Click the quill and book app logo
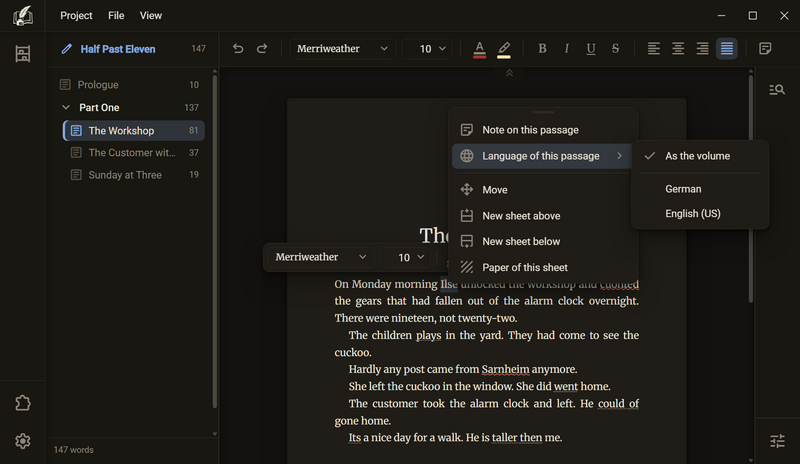This screenshot has height=464, width=800. click(x=22, y=16)
